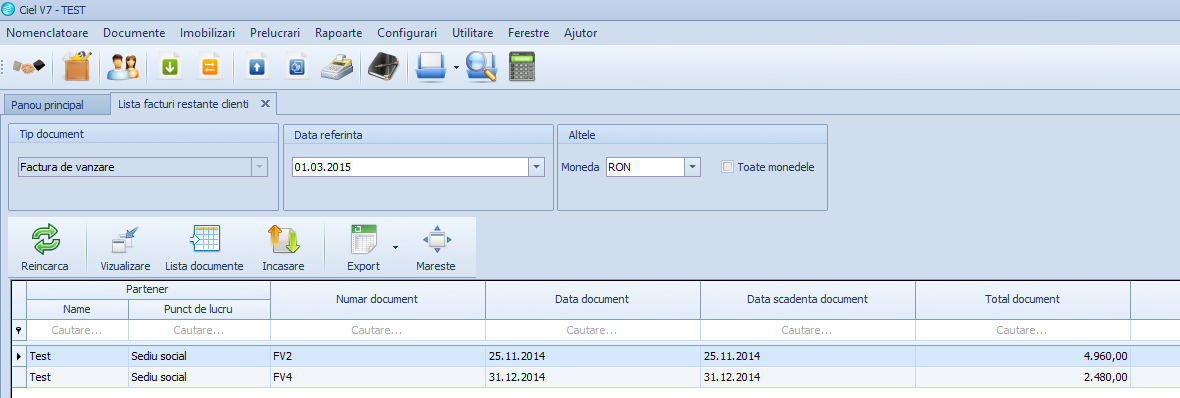Click the Reincarca reload button
Viewport: 1180px width, 398px height.
(x=45, y=248)
